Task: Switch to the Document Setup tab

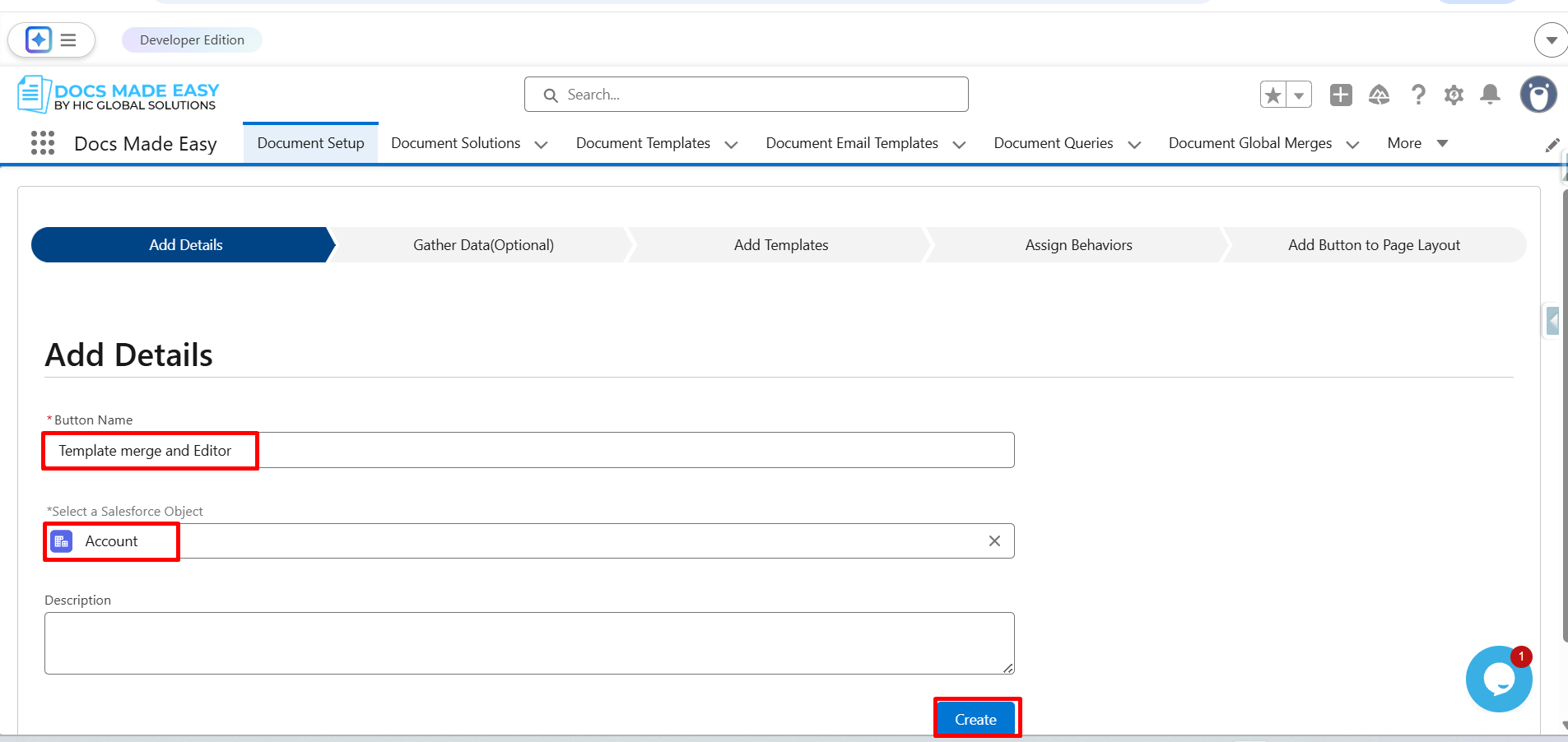Action: pos(310,143)
